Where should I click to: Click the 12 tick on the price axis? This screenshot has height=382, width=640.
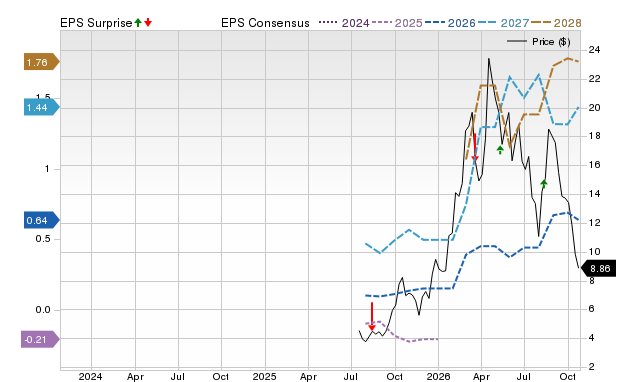point(594,223)
